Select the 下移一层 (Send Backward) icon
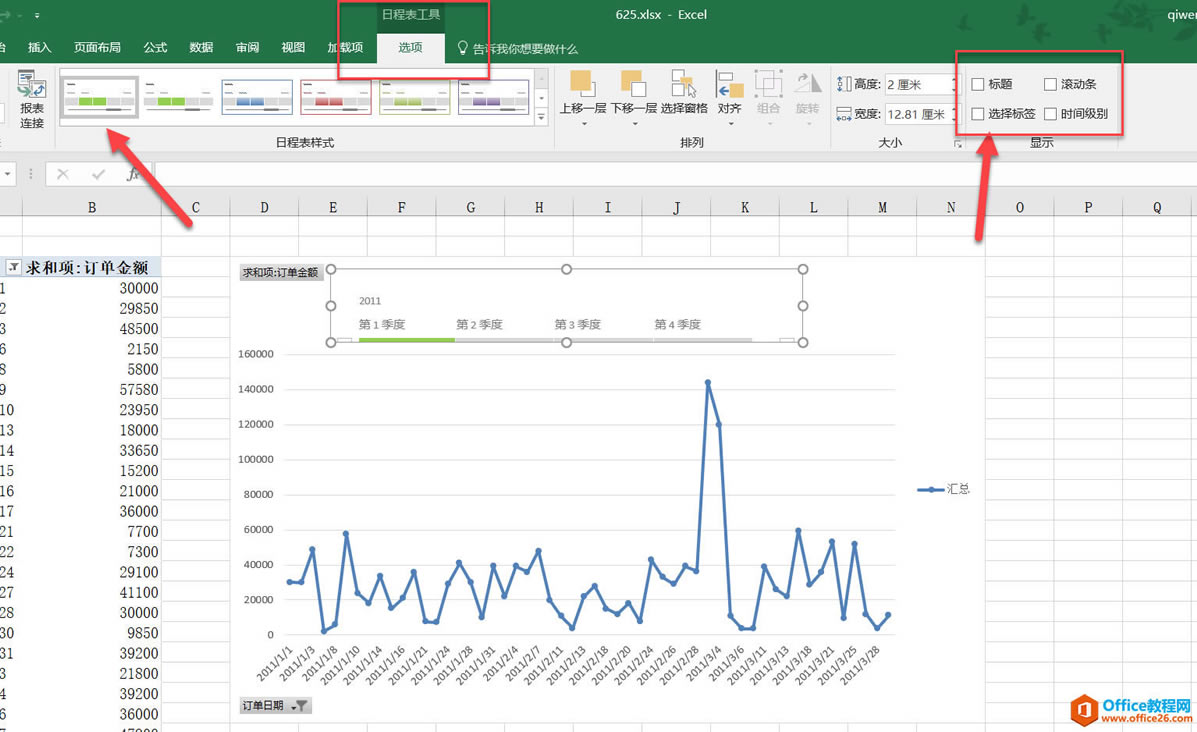Image resolution: width=1197 pixels, height=732 pixels. (631, 85)
